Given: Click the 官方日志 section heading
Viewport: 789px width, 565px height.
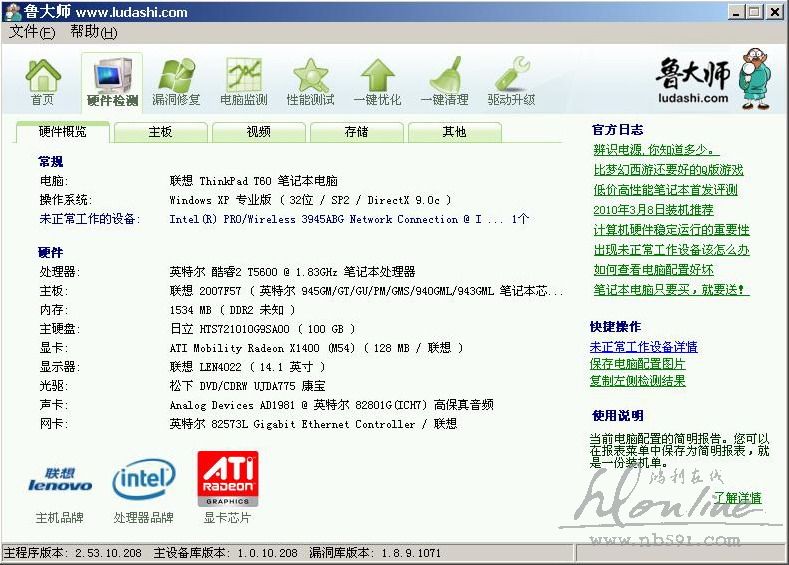Looking at the screenshot, I should point(618,130).
